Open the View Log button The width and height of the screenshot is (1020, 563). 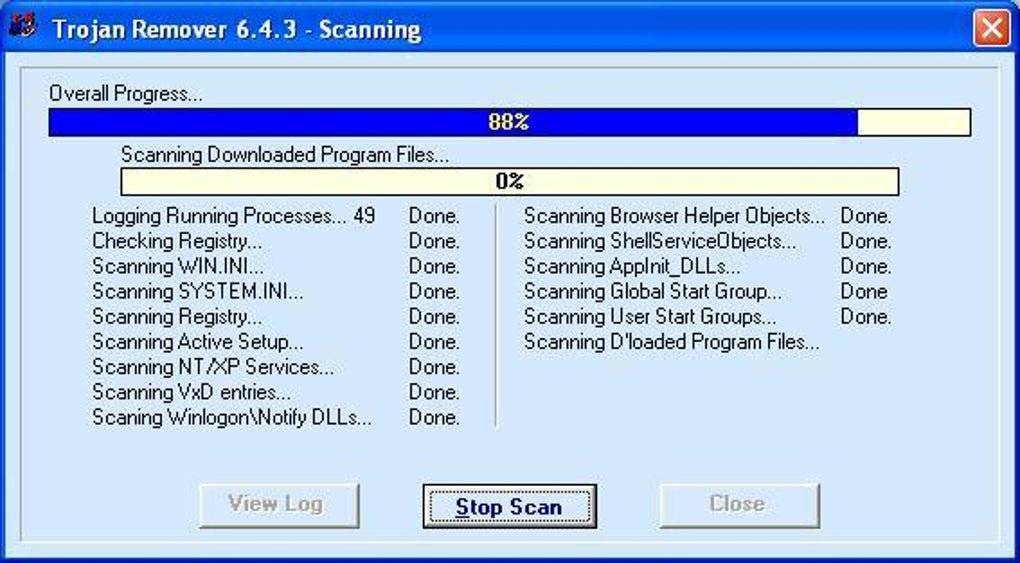[278, 504]
